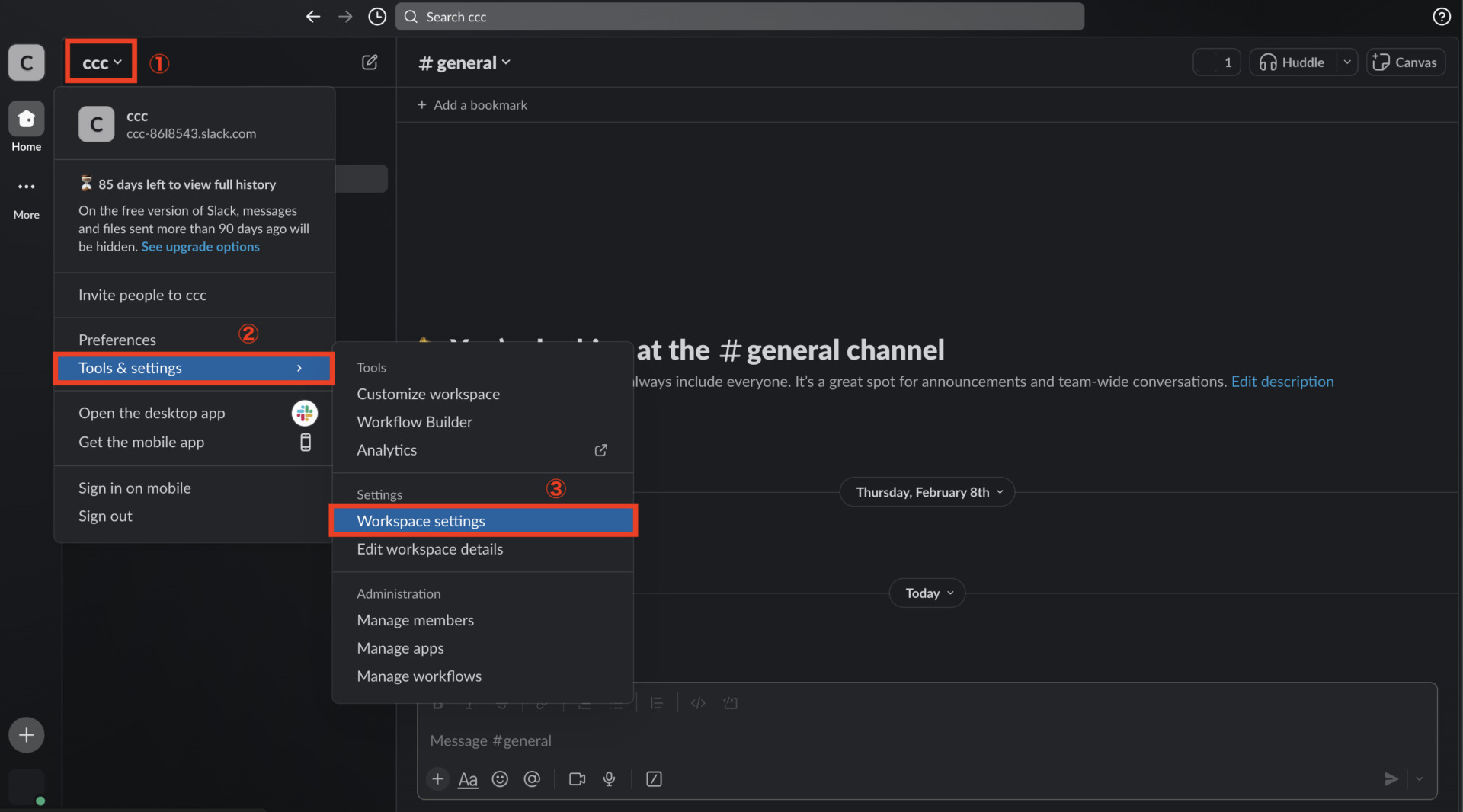Screen dimensions: 1463x812
Task: Click the help question mark icon
Action: pyautogui.click(x=1442, y=16)
